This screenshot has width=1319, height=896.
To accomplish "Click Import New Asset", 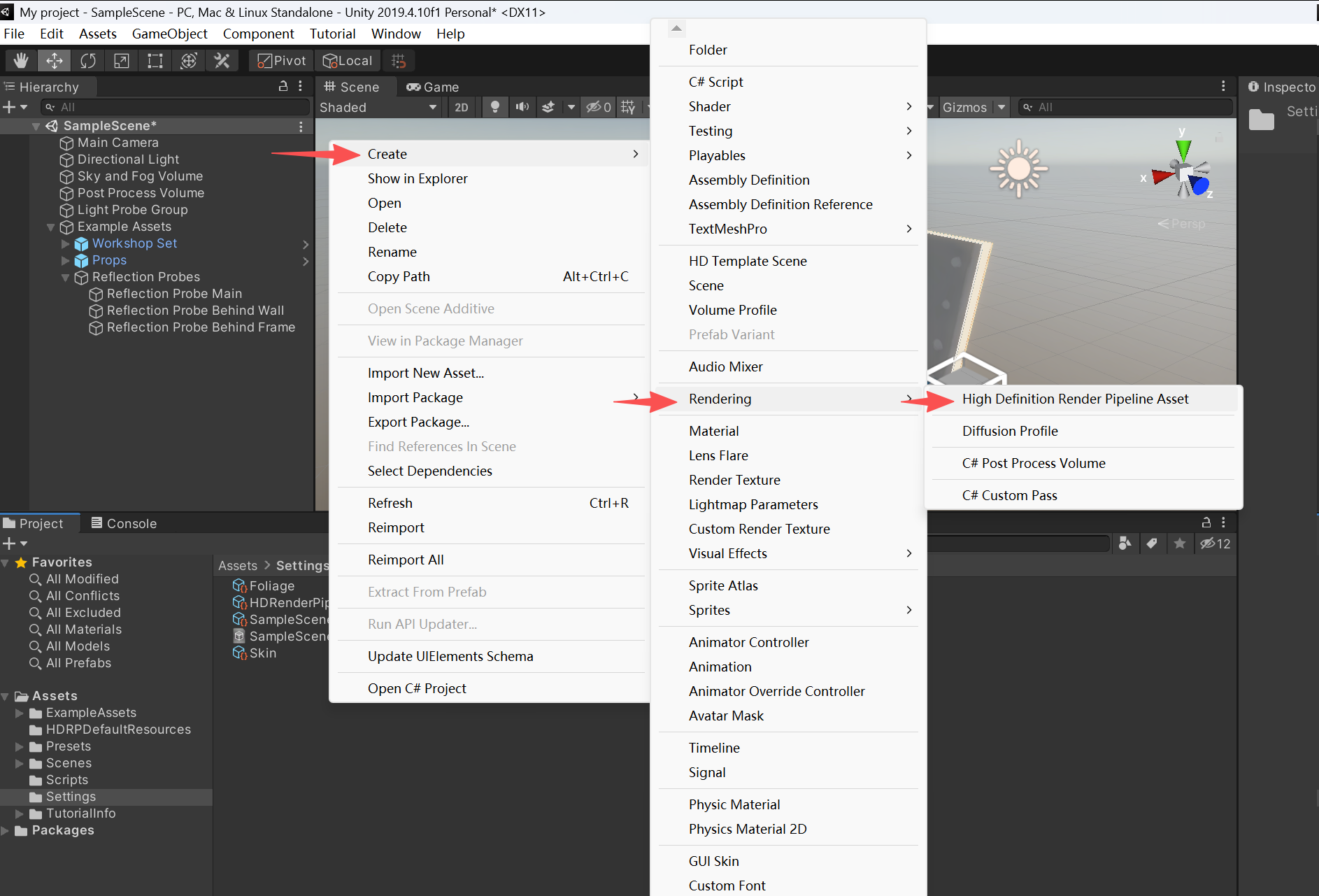I will click(x=490, y=373).
